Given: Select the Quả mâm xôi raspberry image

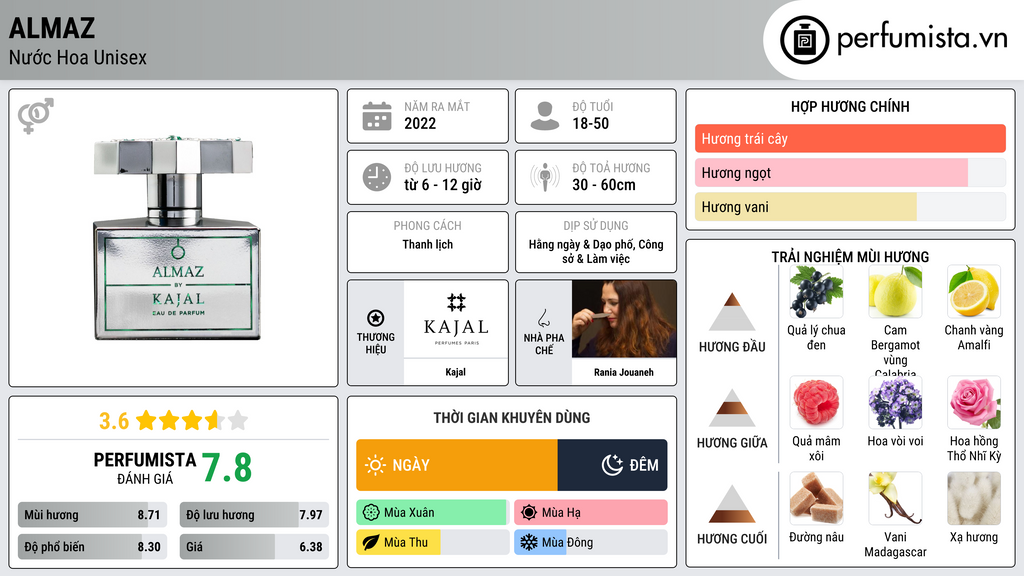Looking at the screenshot, I should pos(816,402).
